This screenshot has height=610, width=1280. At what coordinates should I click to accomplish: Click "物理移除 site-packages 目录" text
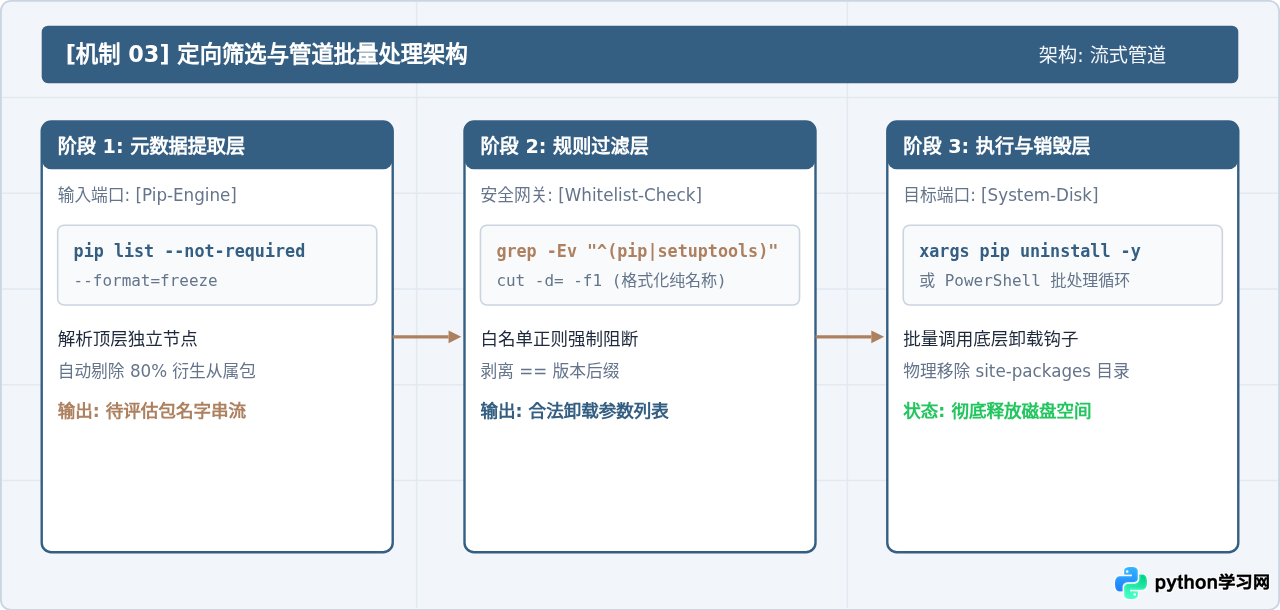point(1016,371)
